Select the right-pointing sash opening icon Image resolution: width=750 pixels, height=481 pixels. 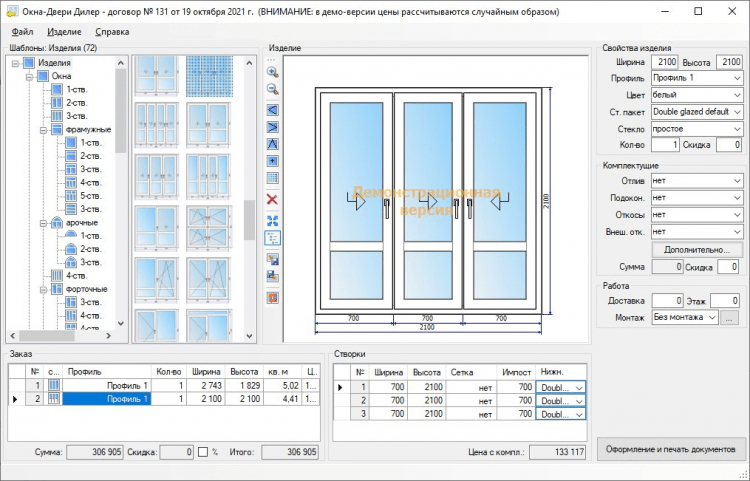(x=273, y=126)
